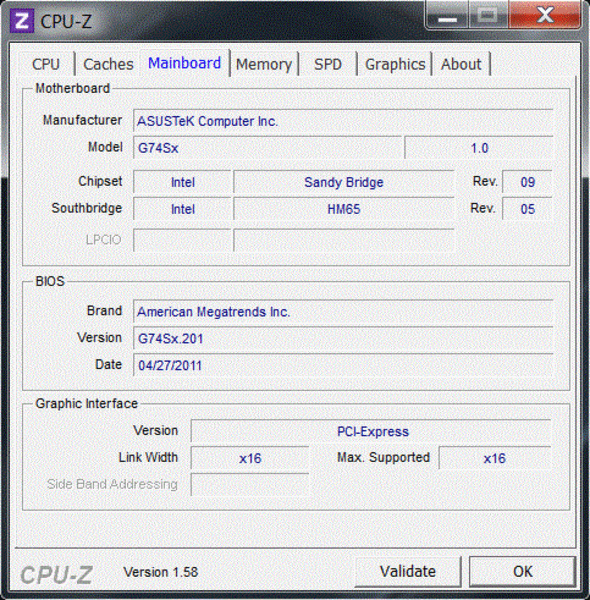Viewport: 590px width, 600px height.
Task: Click the Graphic Interface group label
Action: click(86, 403)
